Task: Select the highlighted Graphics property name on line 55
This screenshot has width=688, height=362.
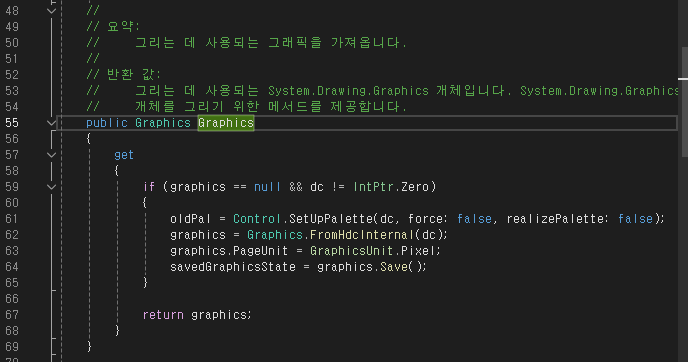Action: (x=226, y=123)
